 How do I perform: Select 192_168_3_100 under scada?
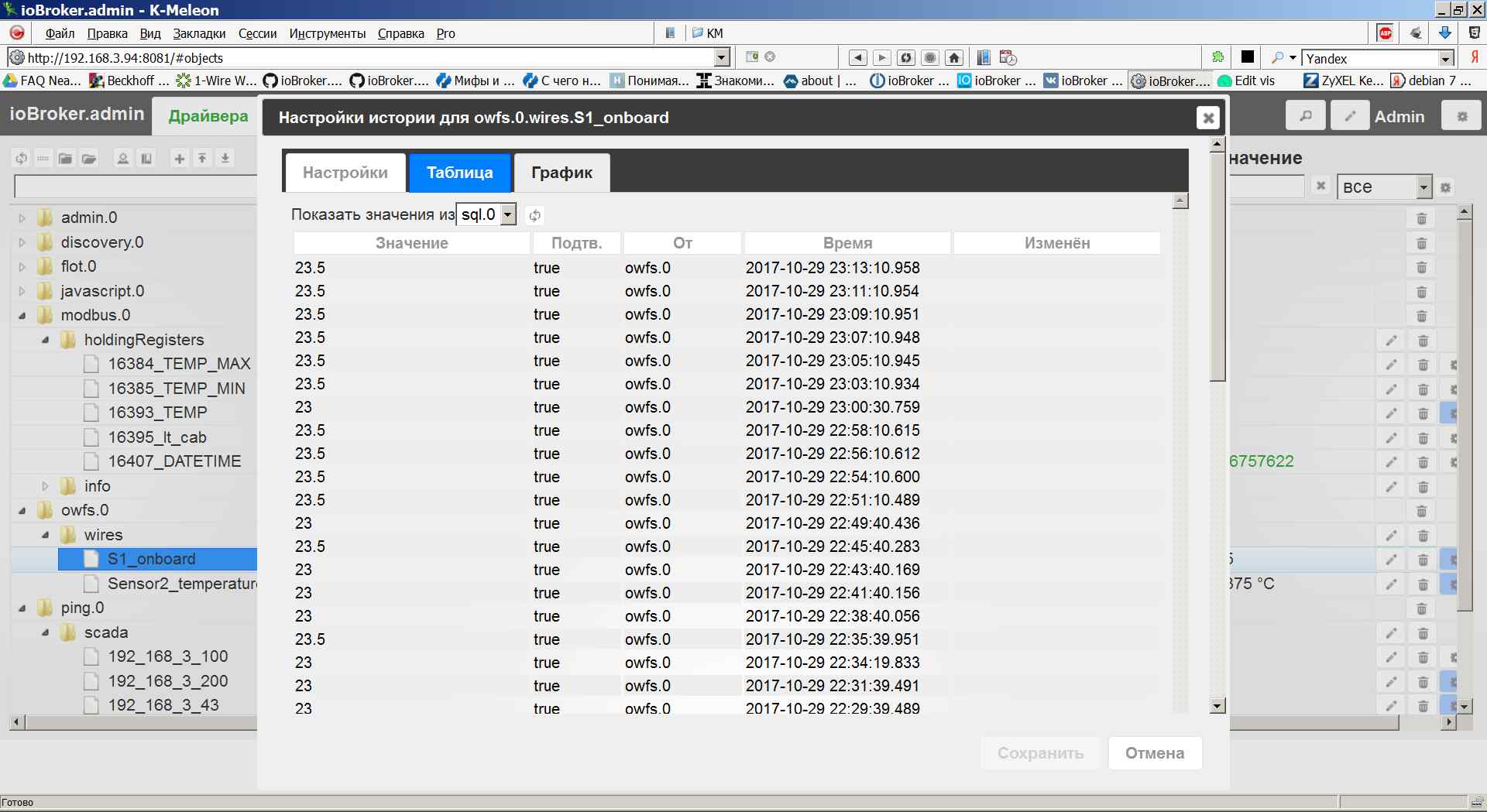click(167, 656)
